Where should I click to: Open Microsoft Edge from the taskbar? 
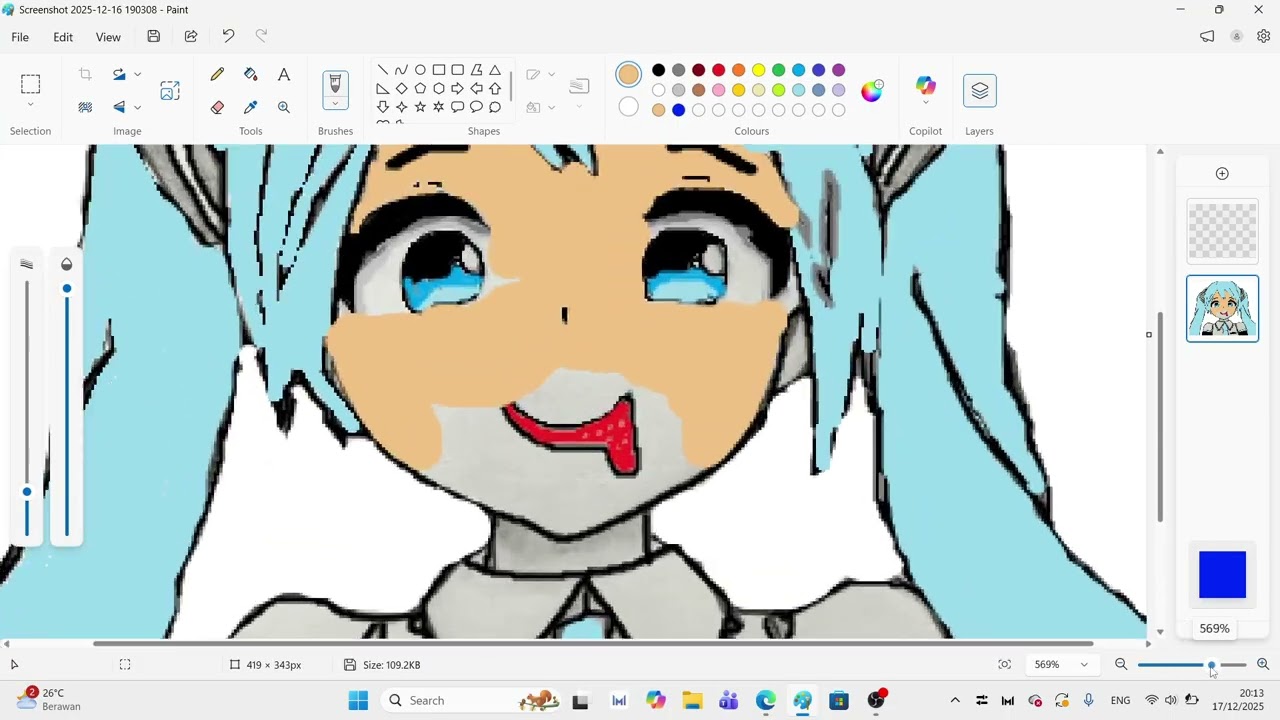pos(765,701)
